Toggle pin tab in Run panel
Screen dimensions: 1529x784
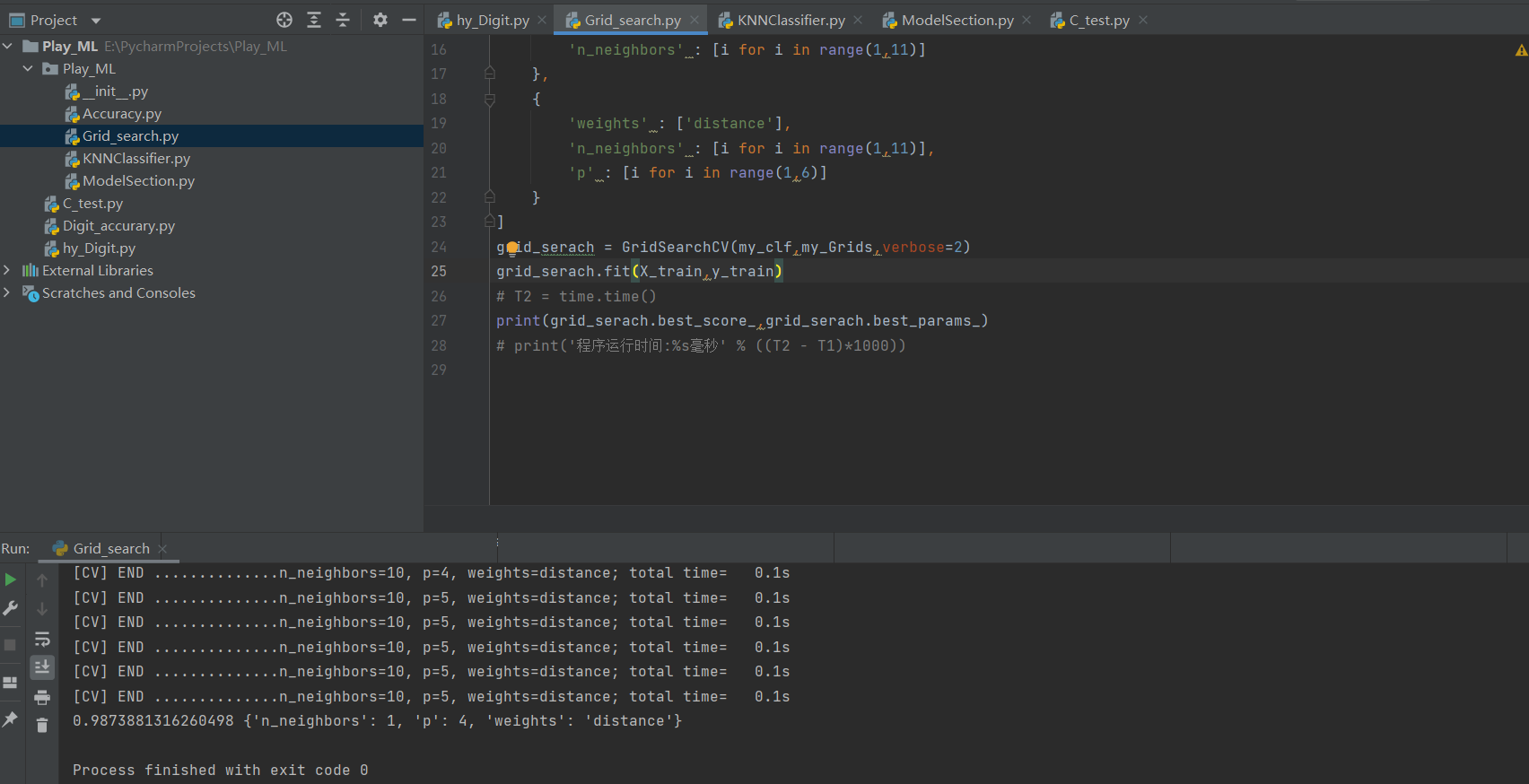(11, 719)
